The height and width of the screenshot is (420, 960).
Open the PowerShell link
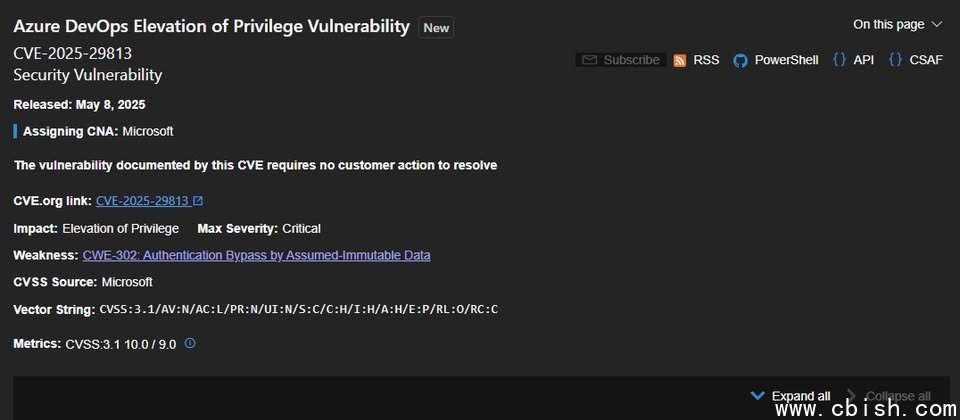776,60
